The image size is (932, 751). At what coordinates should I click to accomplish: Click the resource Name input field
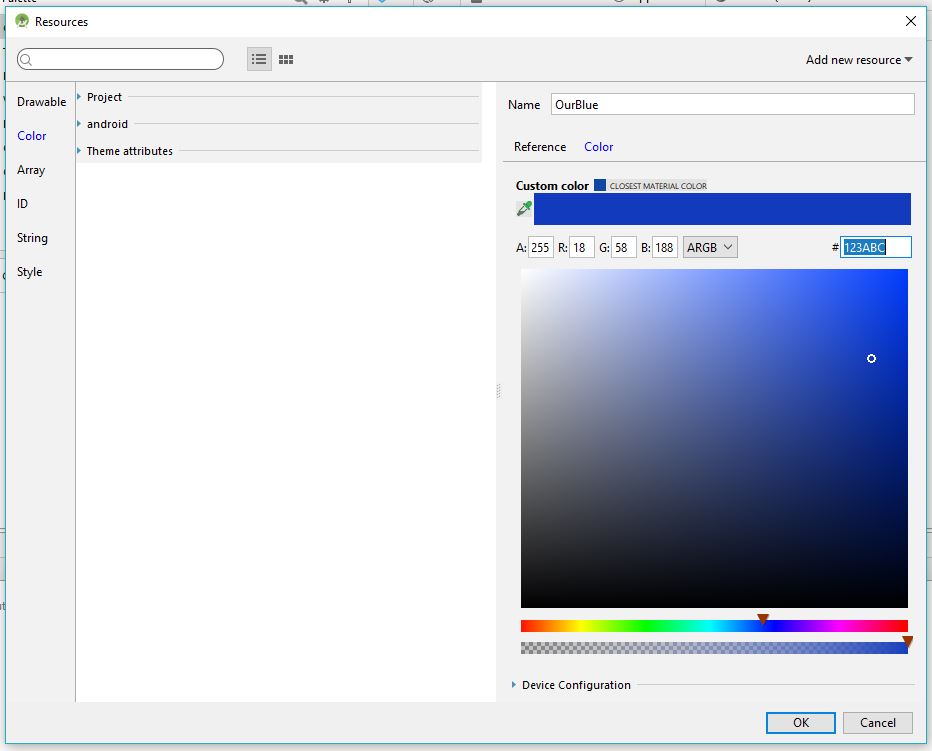(732, 105)
